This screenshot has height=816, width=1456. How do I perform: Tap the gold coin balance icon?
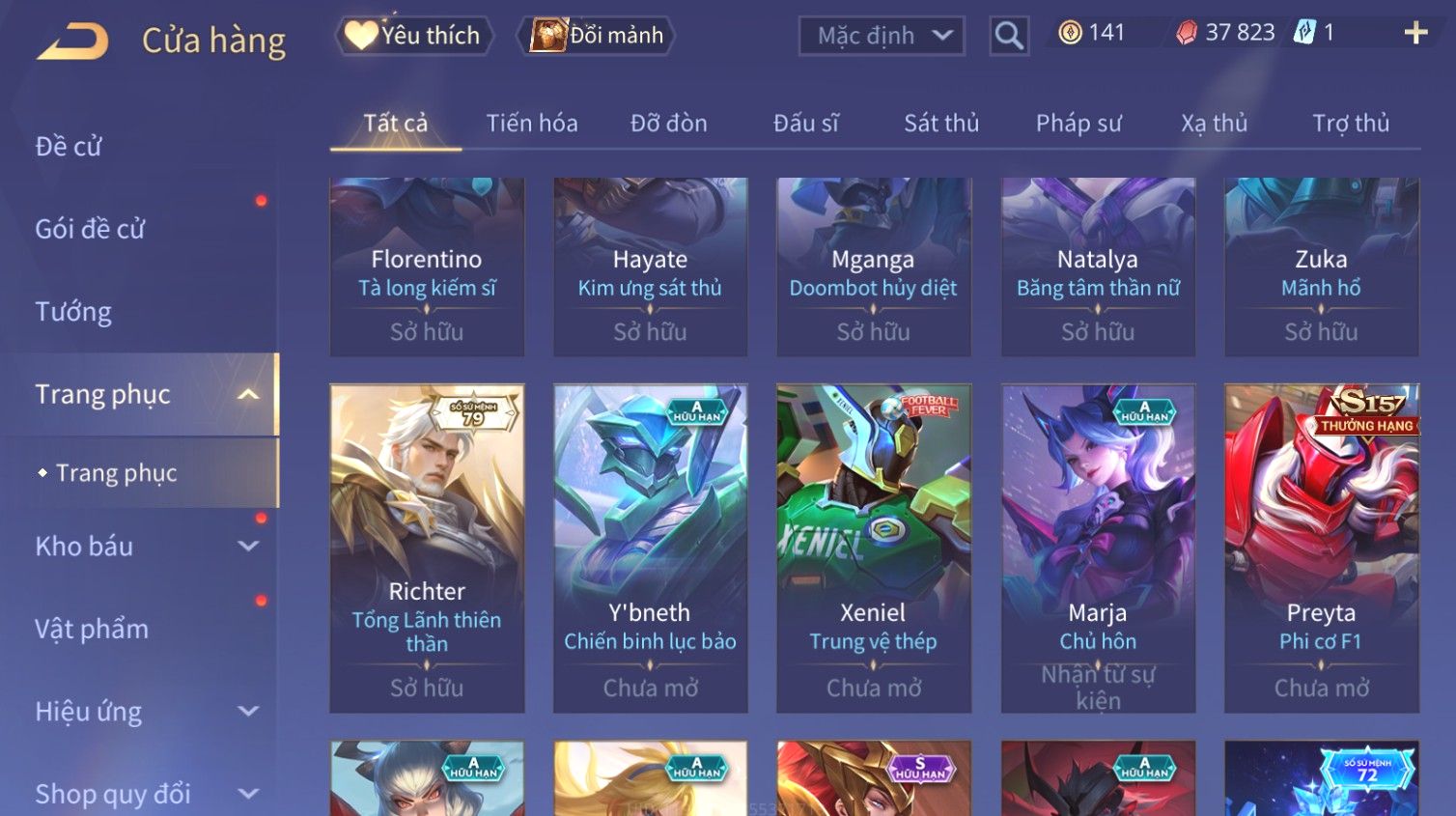1070,33
